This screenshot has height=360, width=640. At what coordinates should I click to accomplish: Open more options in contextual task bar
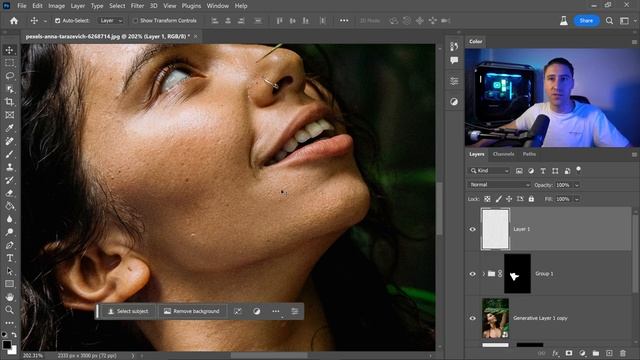[x=276, y=311]
